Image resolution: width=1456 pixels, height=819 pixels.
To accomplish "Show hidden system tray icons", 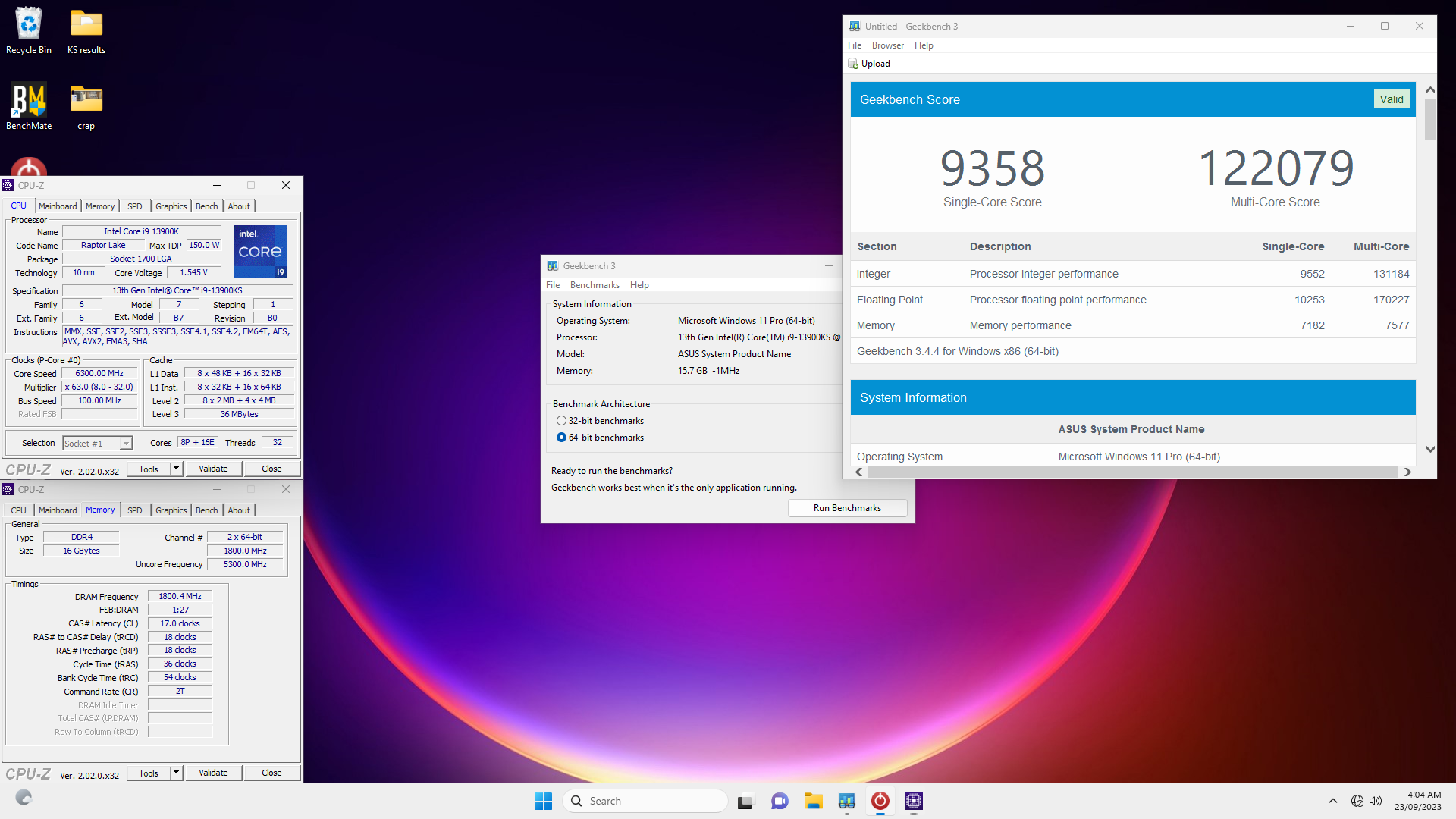I will click(1333, 801).
